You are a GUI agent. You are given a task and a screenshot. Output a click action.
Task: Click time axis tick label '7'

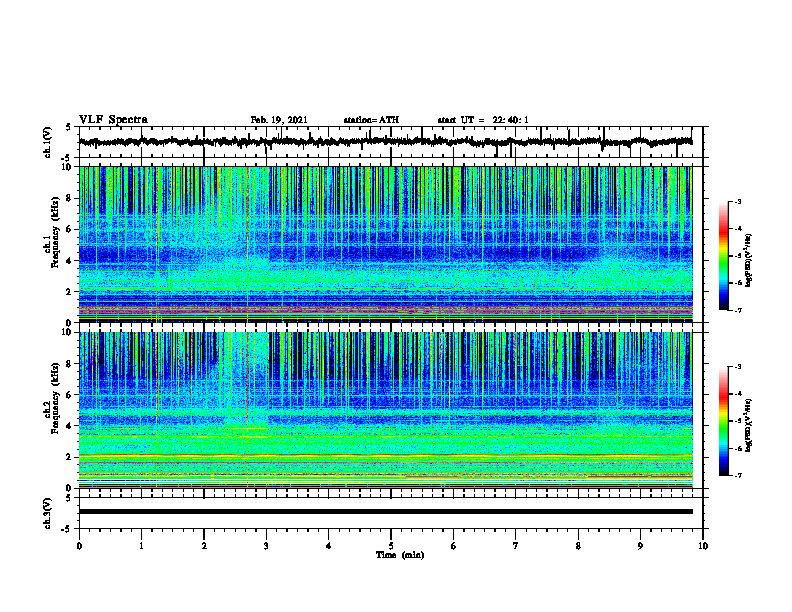click(x=516, y=546)
